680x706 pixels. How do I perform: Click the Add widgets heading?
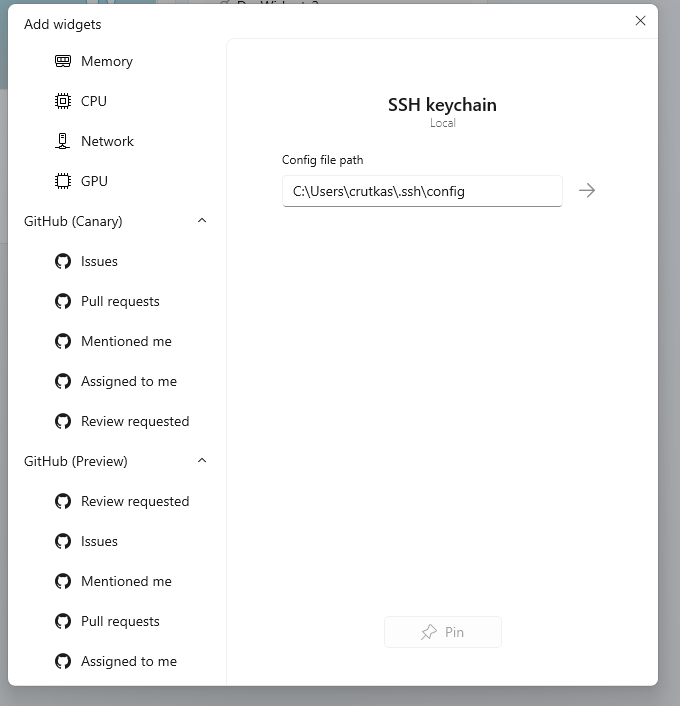(x=63, y=24)
